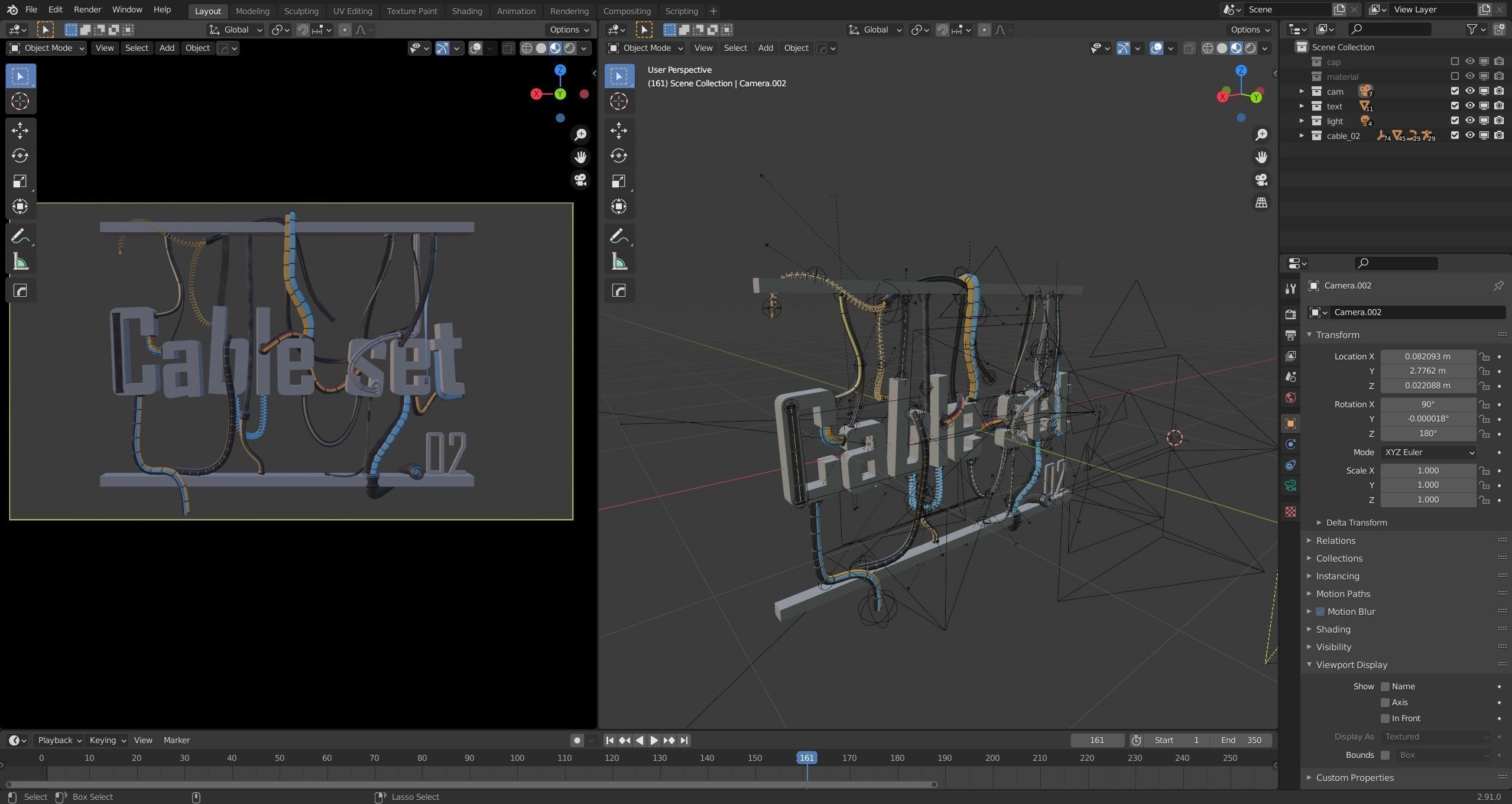Open the XYZ Euler rotation mode dropdown
The height and width of the screenshot is (804, 1512).
point(1428,452)
